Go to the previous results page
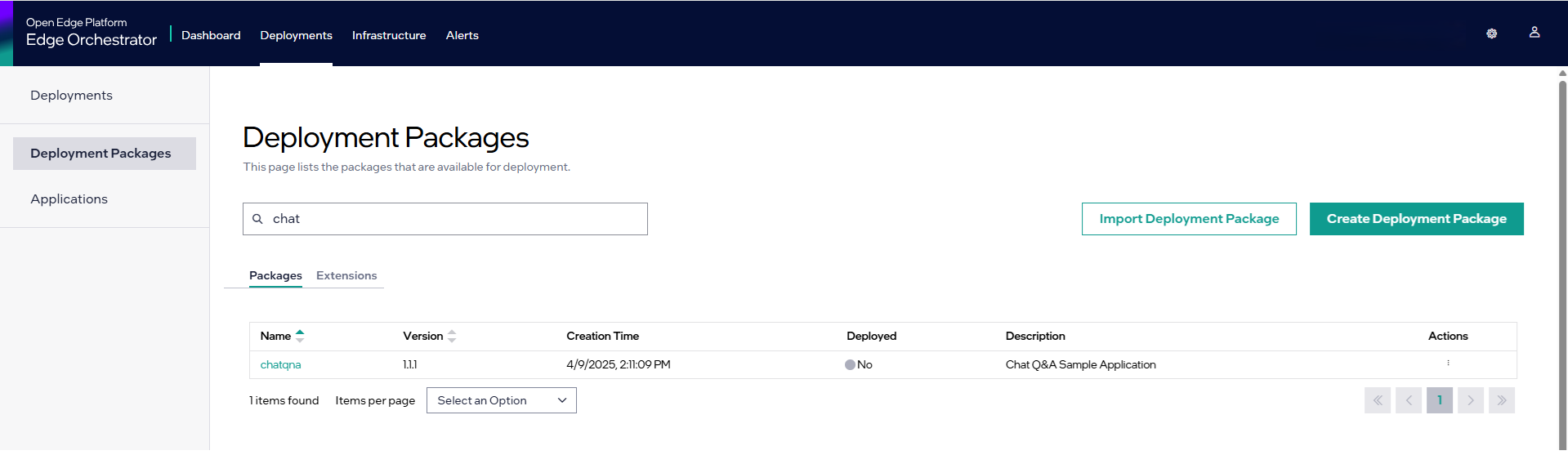Viewport: 1568px width, 473px height. [1408, 400]
